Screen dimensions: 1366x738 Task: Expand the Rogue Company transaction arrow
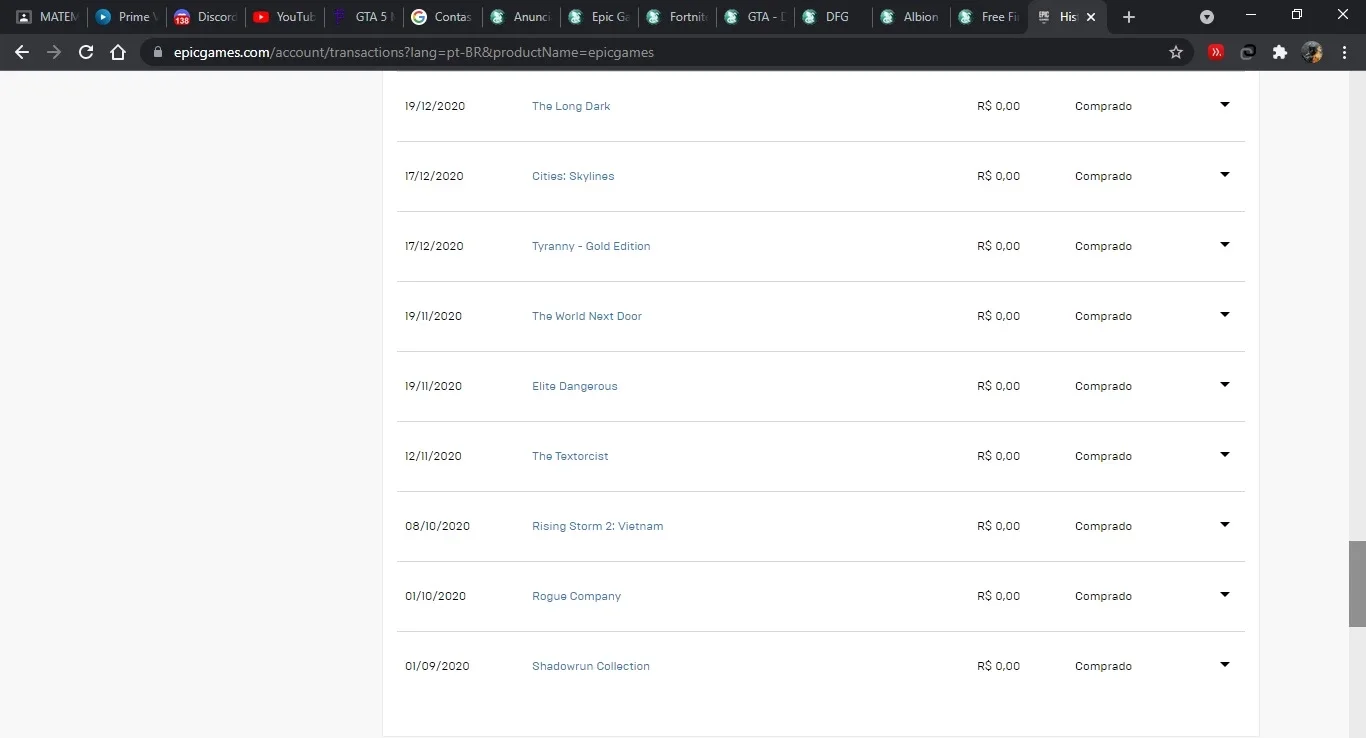pyautogui.click(x=1224, y=595)
